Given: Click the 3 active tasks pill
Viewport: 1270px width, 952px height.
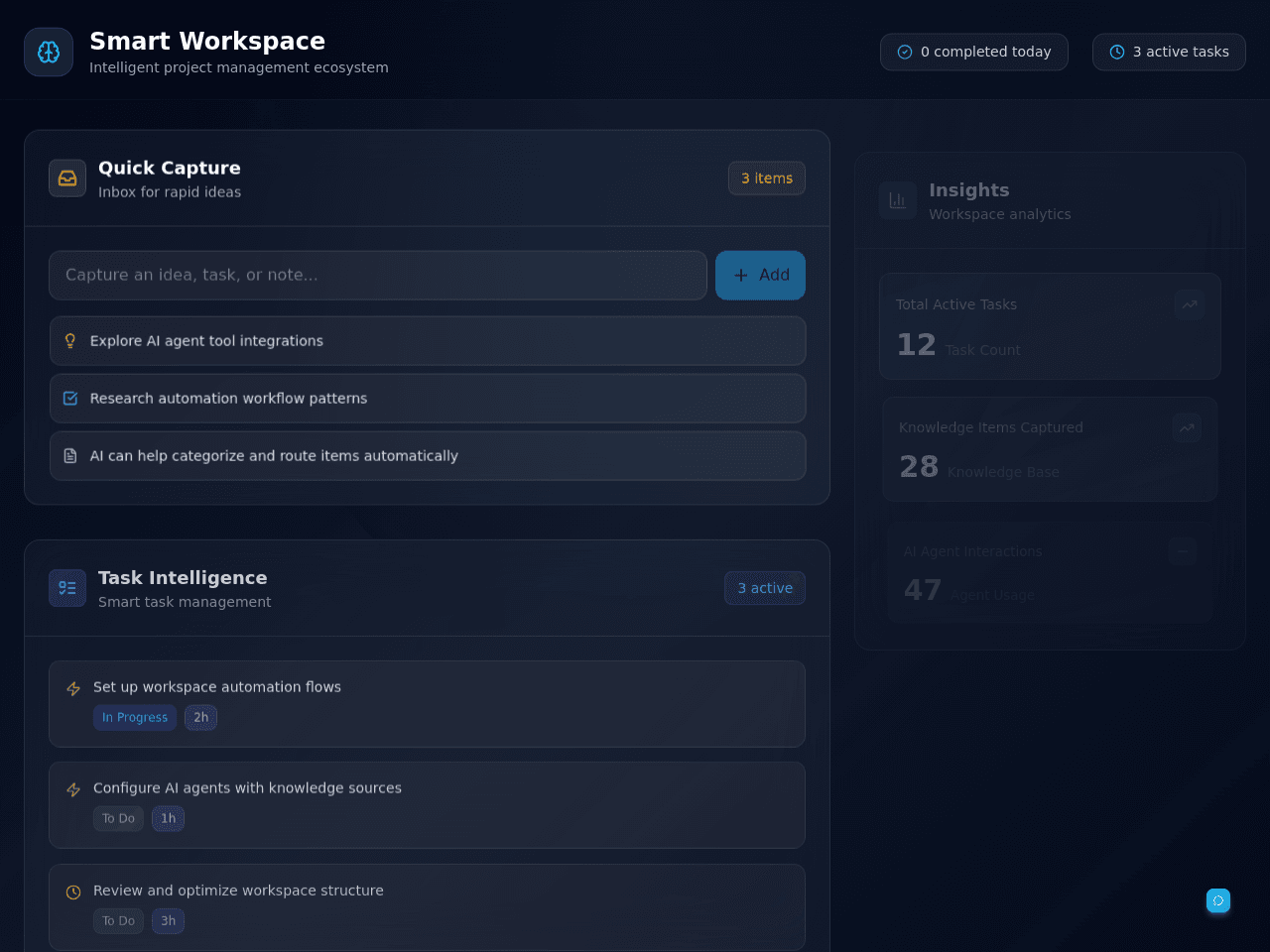Looking at the screenshot, I should tap(1169, 53).
